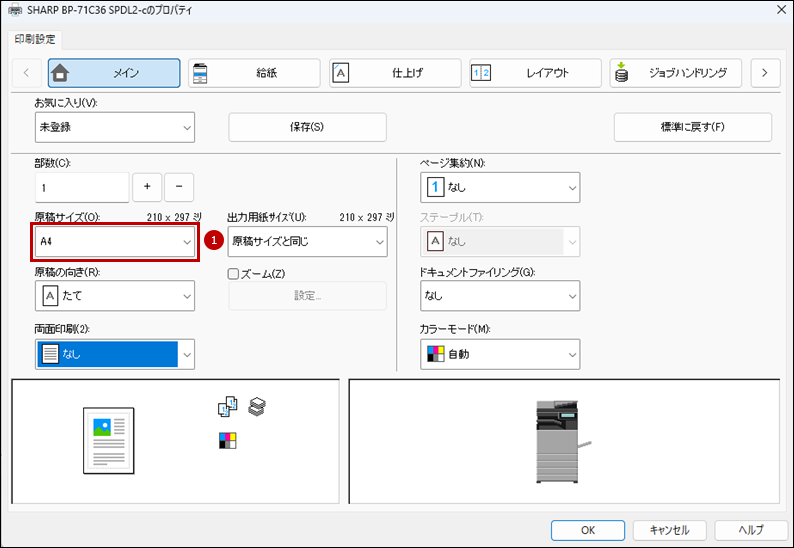Viewport: 794px width, 548px height.
Task: Click the 部数 copies input field
Action: [82, 187]
